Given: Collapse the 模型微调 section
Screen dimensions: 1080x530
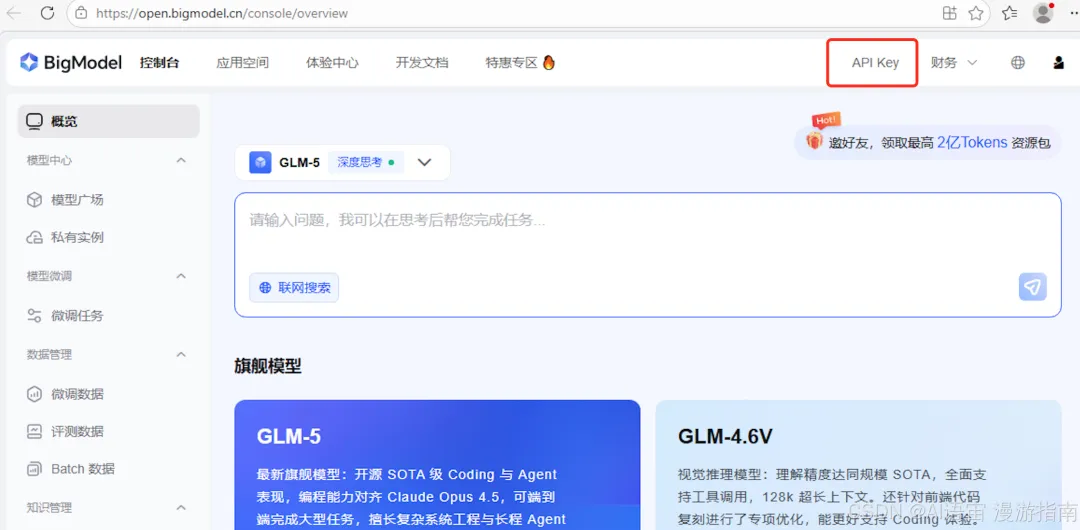Looking at the screenshot, I should [181, 276].
